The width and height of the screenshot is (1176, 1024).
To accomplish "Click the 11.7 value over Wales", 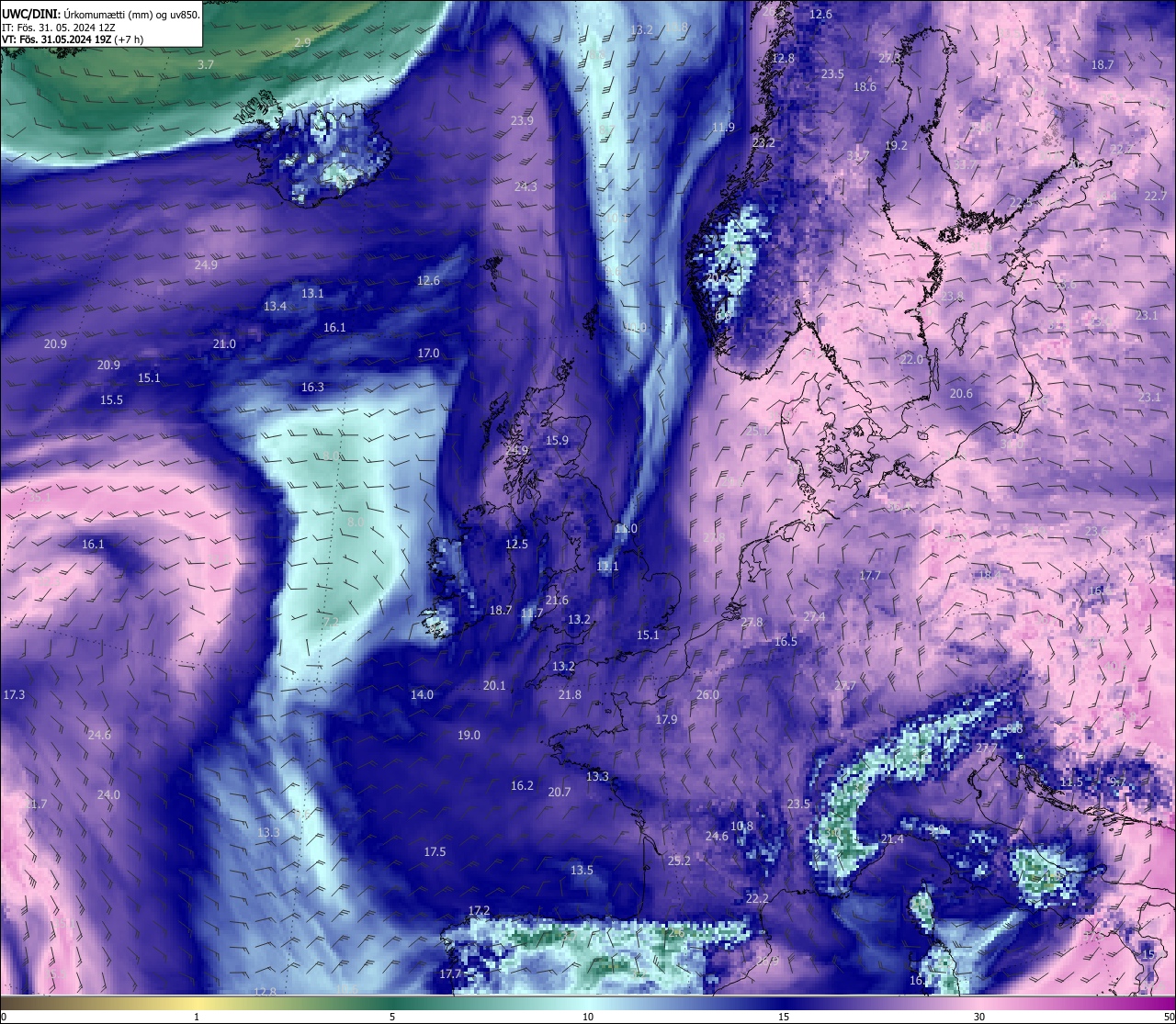I will 532,613.
